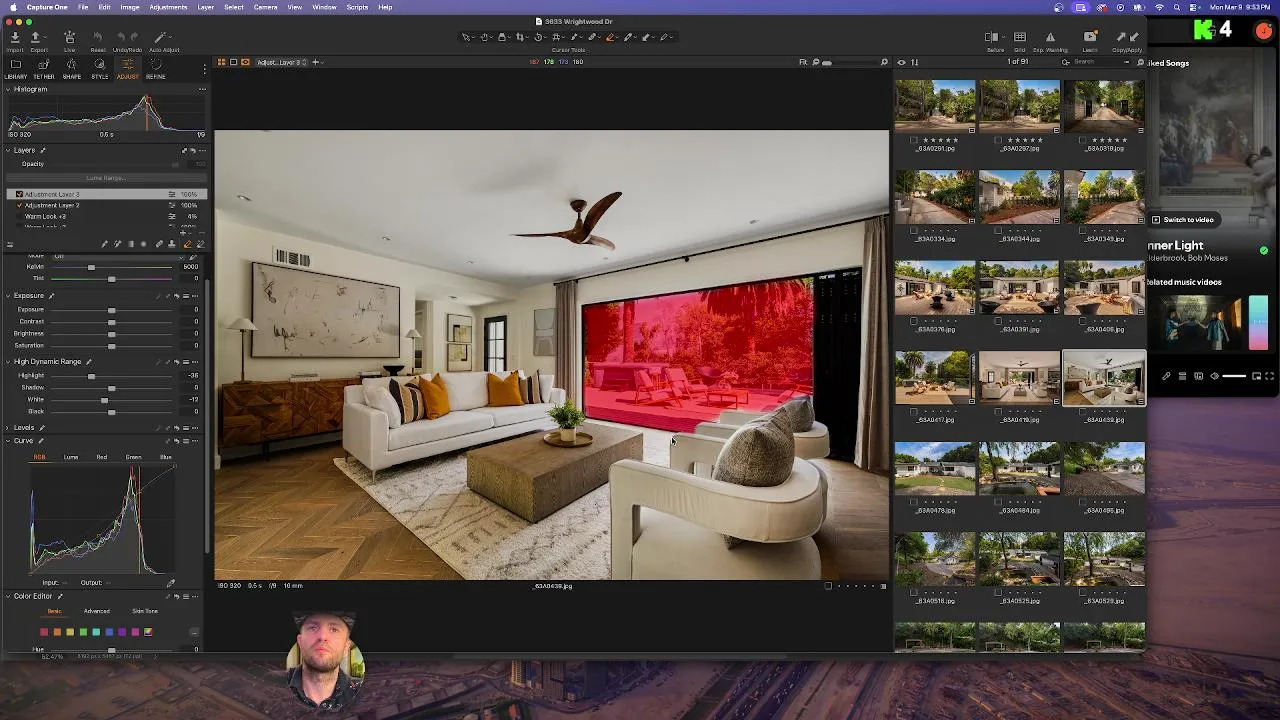Expand the Levels panel
This screenshot has height=720, width=1280.
click(x=9, y=428)
